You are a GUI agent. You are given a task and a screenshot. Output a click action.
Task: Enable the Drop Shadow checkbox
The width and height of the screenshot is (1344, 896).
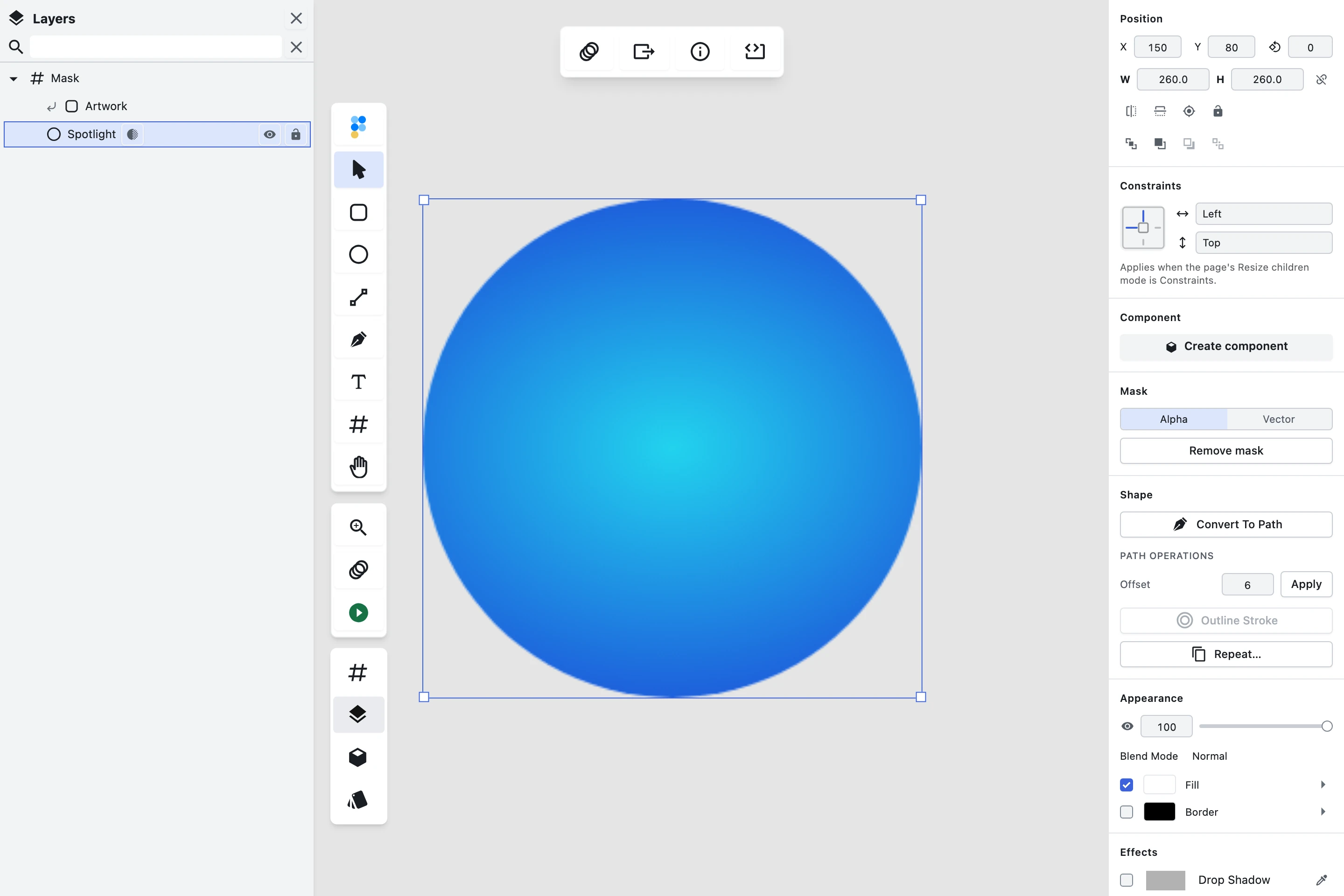pos(1126,880)
